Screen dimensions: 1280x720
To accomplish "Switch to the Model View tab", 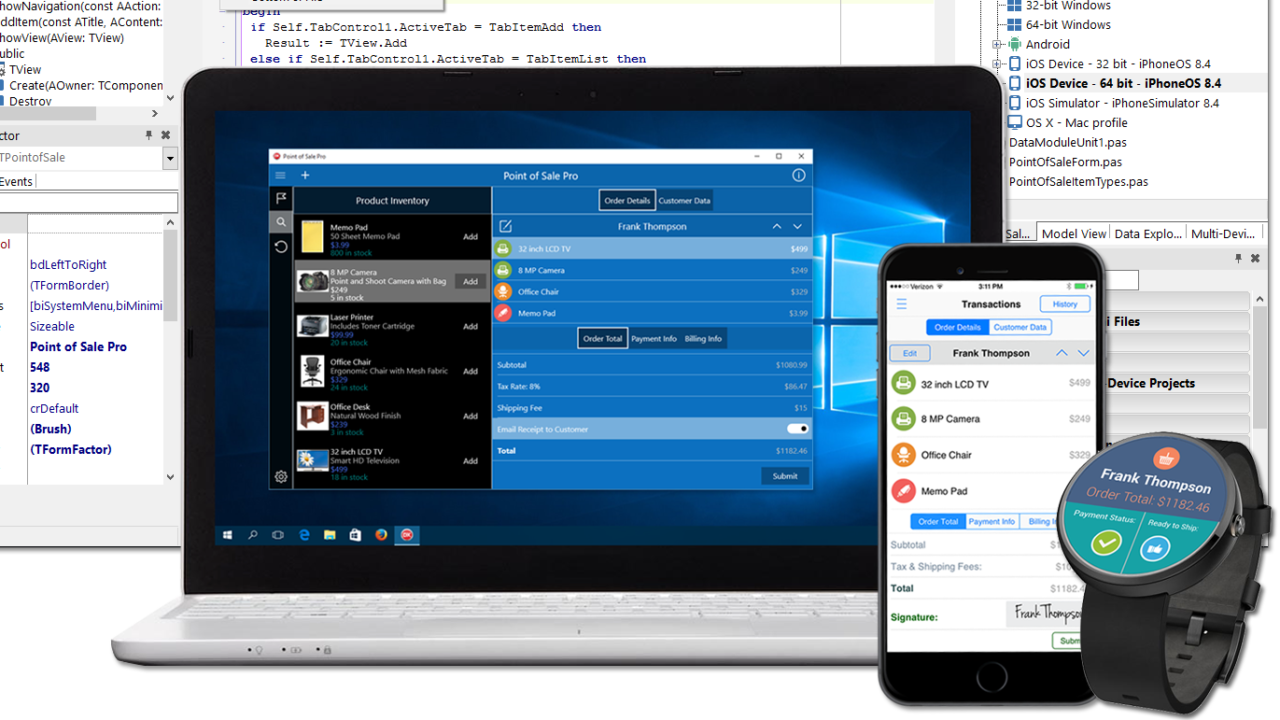I will 1073,234.
